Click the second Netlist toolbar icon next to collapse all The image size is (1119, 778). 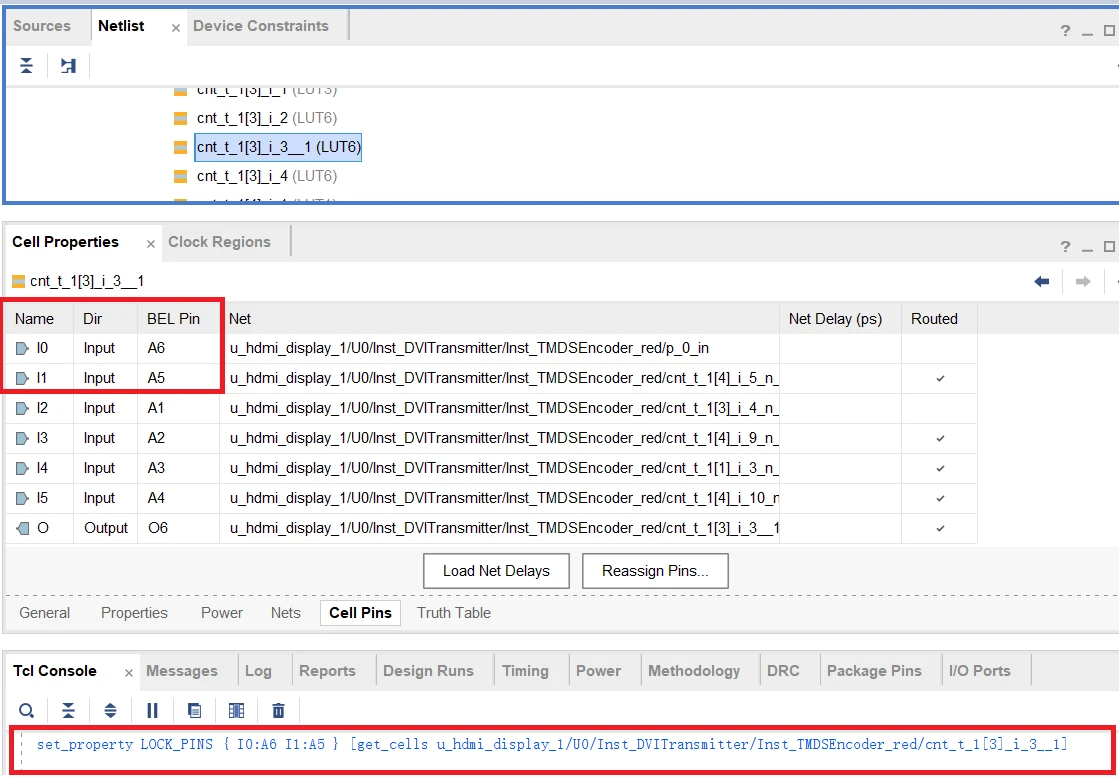coord(68,66)
